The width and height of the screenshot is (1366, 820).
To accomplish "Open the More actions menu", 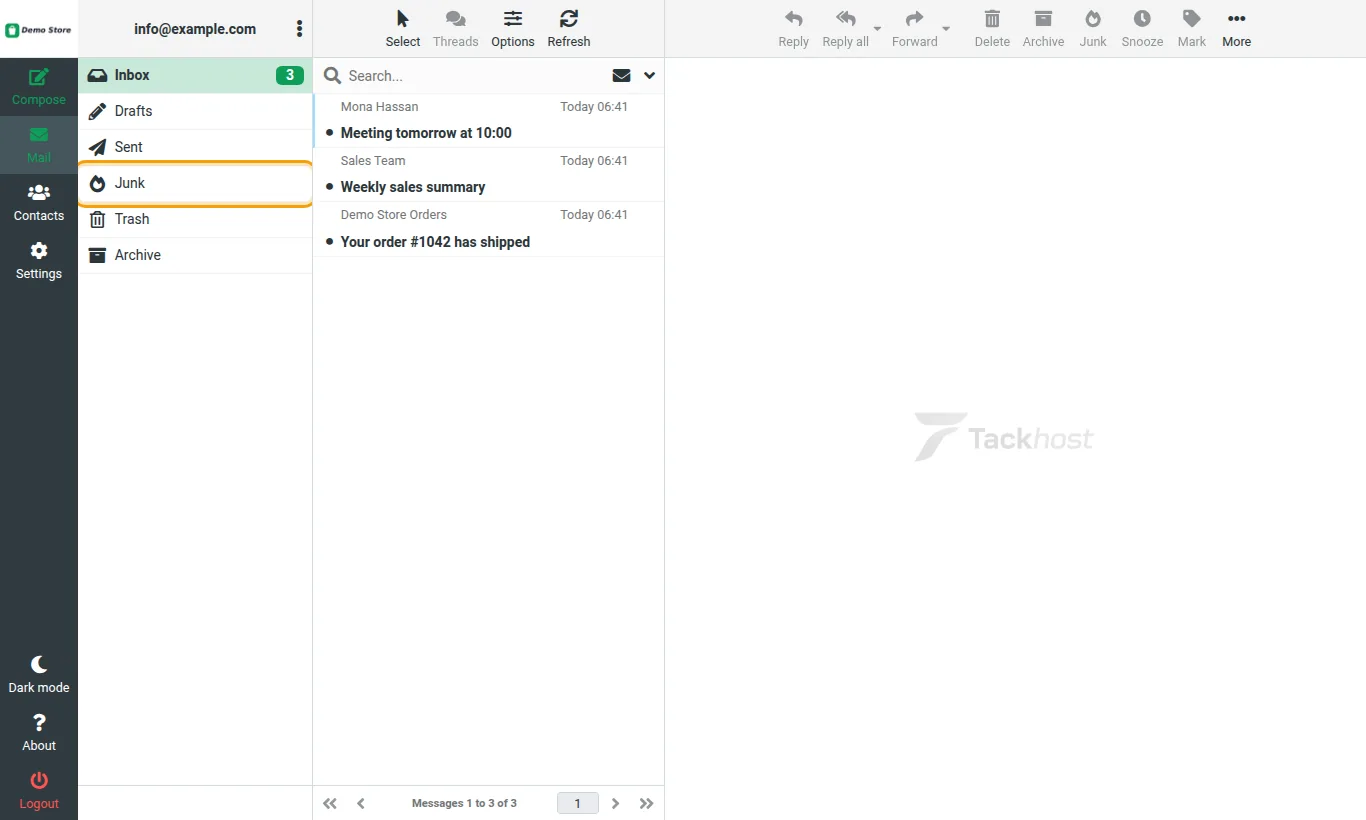I will (1237, 29).
